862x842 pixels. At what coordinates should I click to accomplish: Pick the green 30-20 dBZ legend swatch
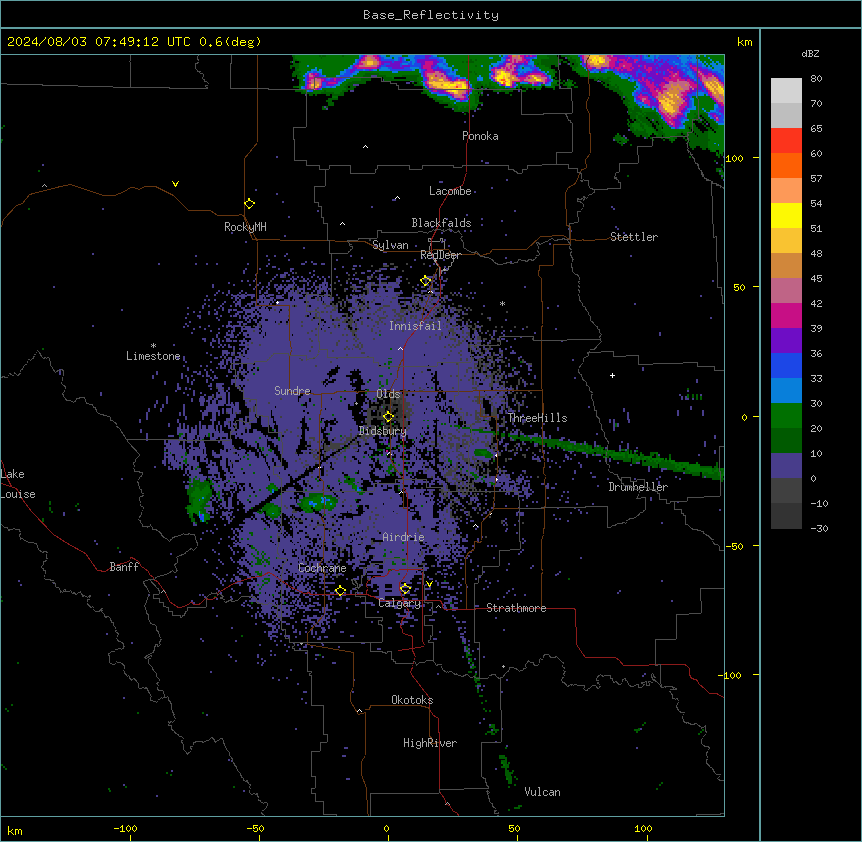(x=786, y=416)
